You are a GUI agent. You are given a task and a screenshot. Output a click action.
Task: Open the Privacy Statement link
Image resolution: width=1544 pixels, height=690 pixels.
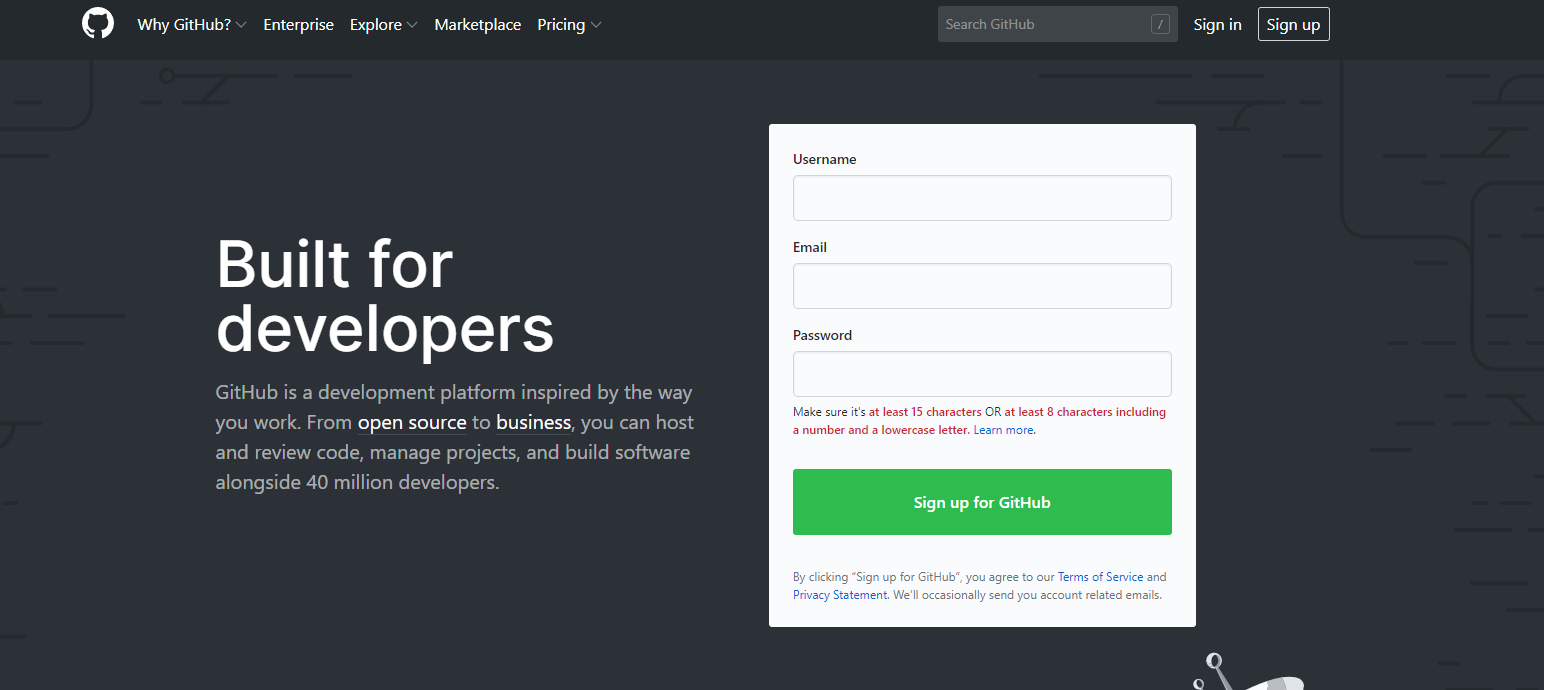840,595
